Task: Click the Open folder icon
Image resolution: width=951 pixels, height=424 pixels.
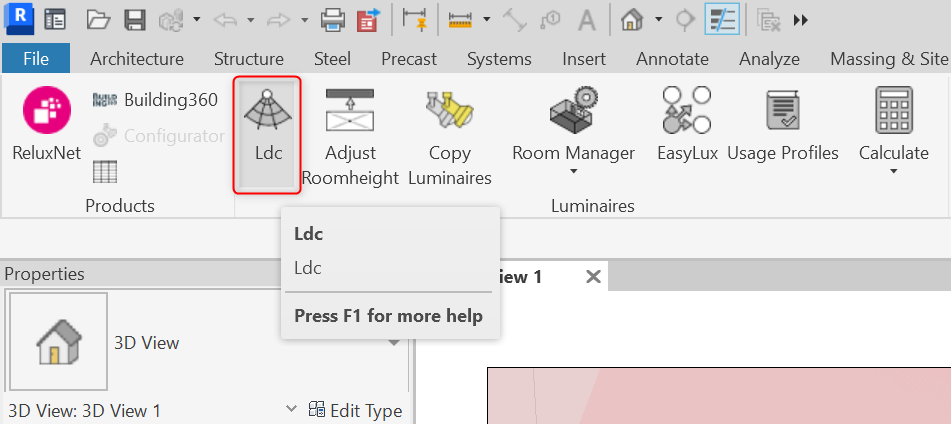Action: point(98,19)
